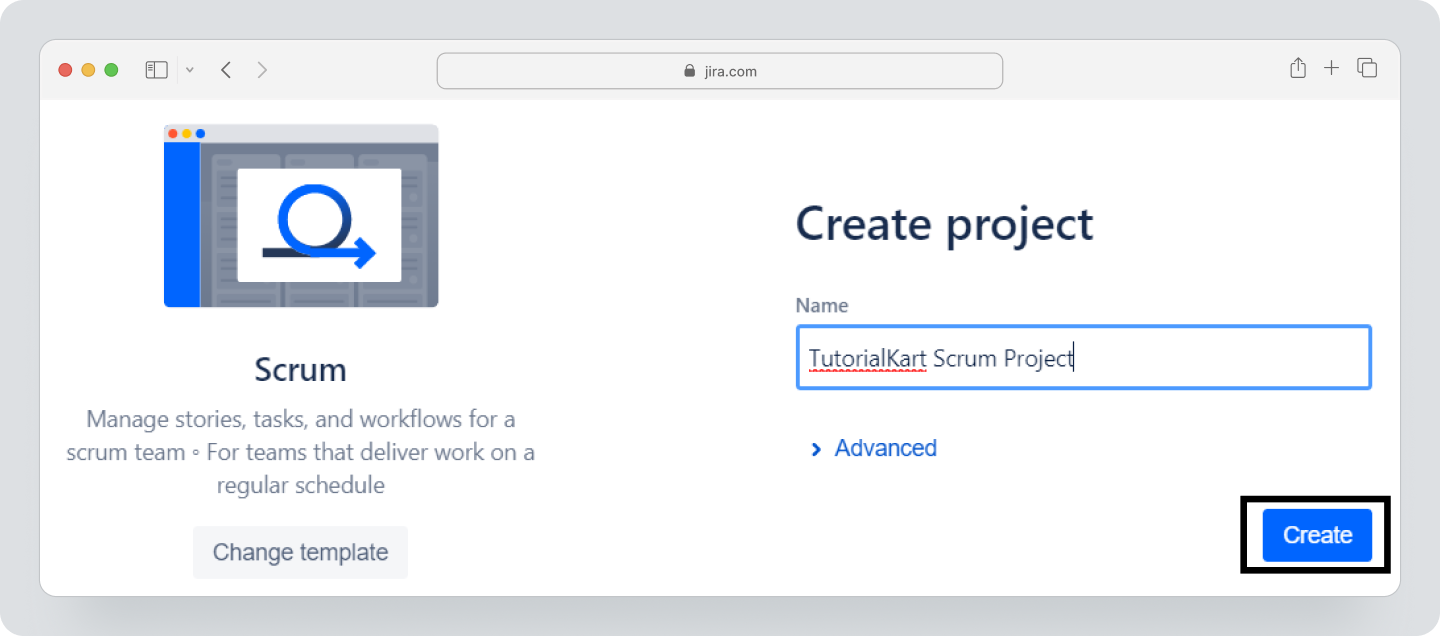1440x636 pixels.
Task: Click the project Name input field
Action: click(1083, 357)
